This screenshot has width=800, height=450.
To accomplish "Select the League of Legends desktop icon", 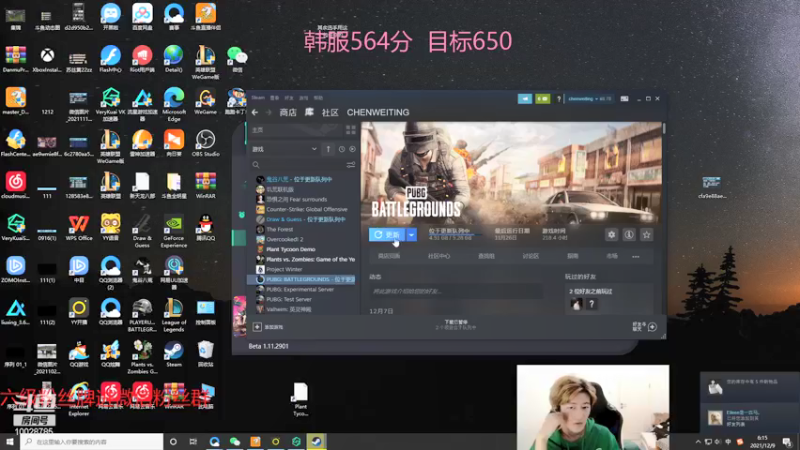I will (174, 315).
